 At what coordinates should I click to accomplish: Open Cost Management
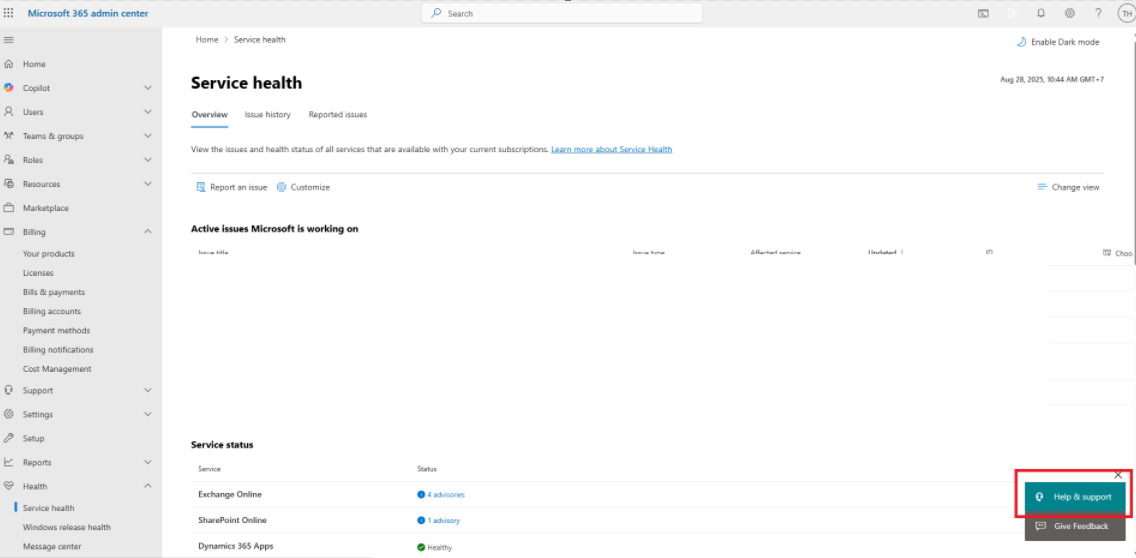click(57, 369)
